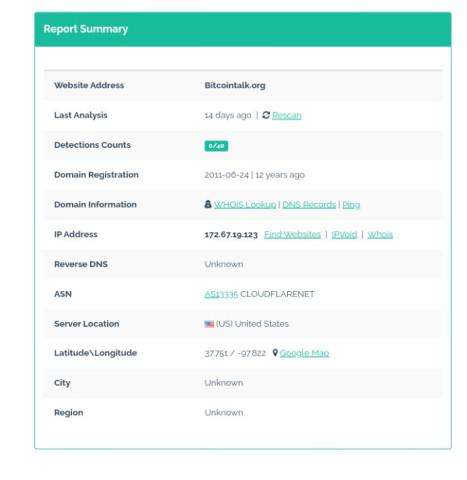Image resolution: width=467 pixels, height=480 pixels.
Task: Click the 2011-06-24 domain registration date
Action: pos(227,175)
